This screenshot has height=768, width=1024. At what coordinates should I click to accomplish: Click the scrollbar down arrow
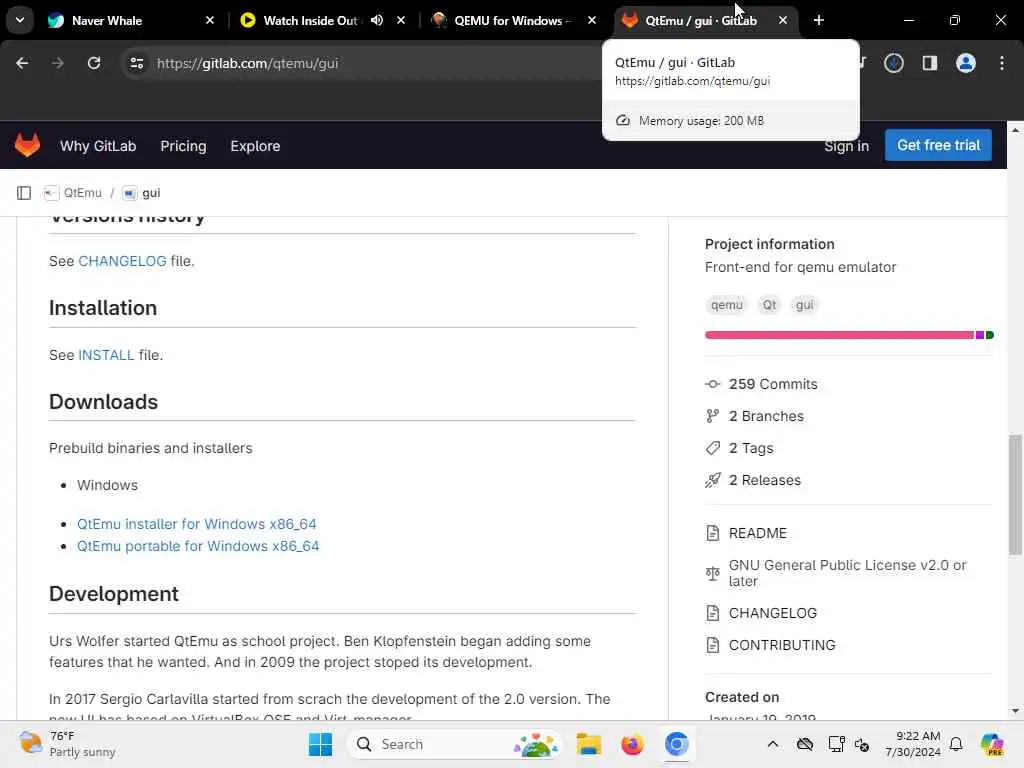point(1015,711)
